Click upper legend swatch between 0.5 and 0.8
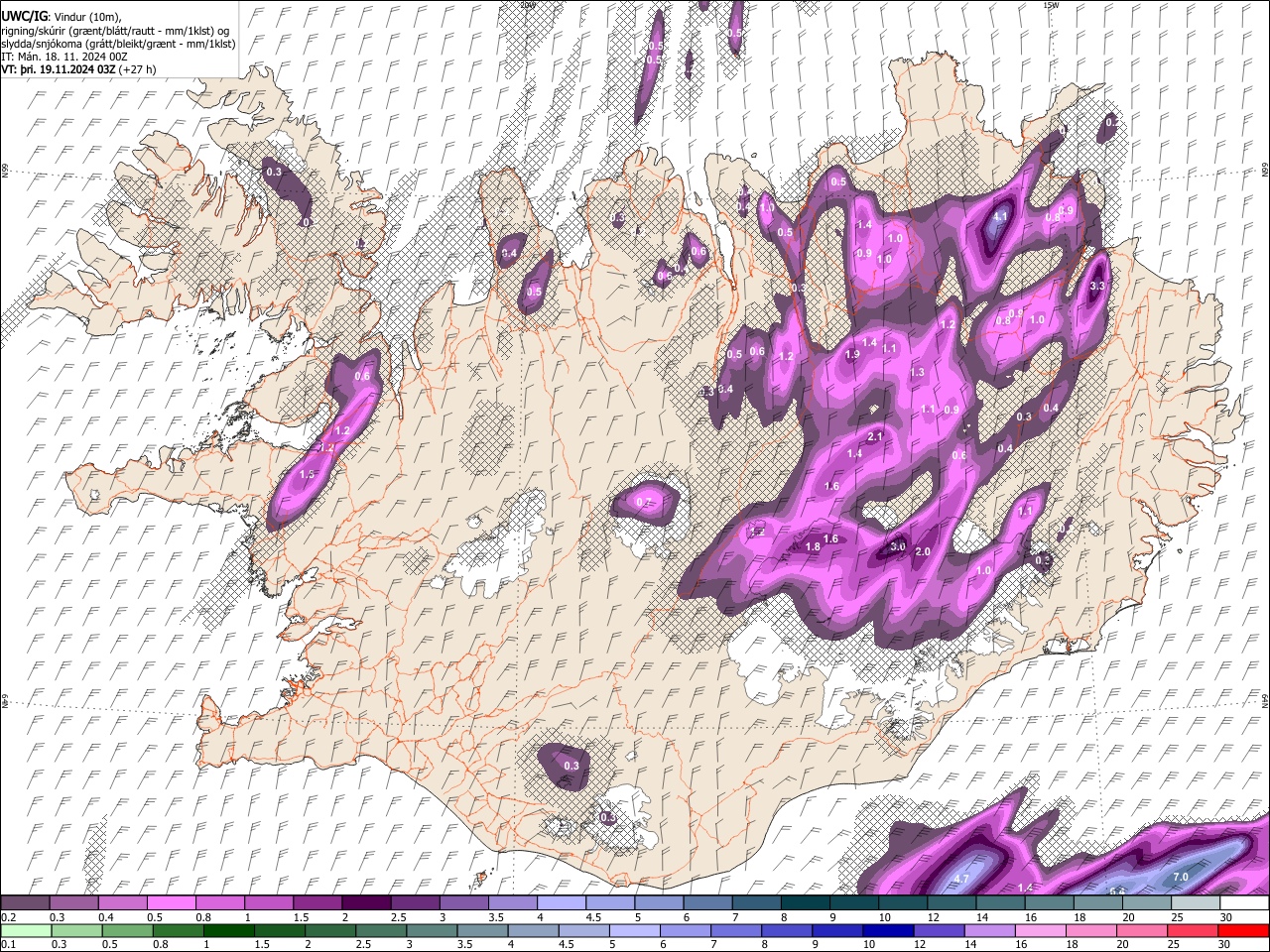The height and width of the screenshot is (952, 1270). [x=172, y=903]
